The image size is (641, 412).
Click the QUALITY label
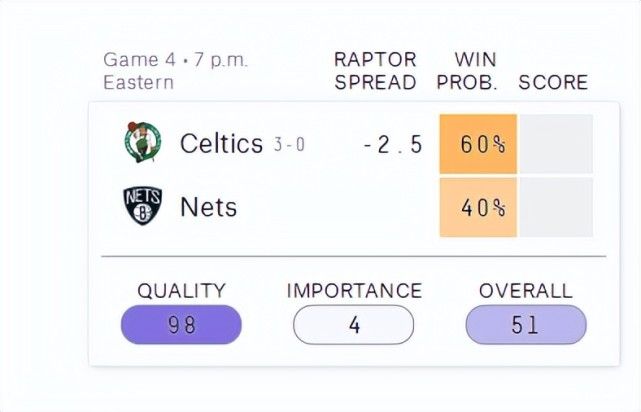(x=181, y=291)
